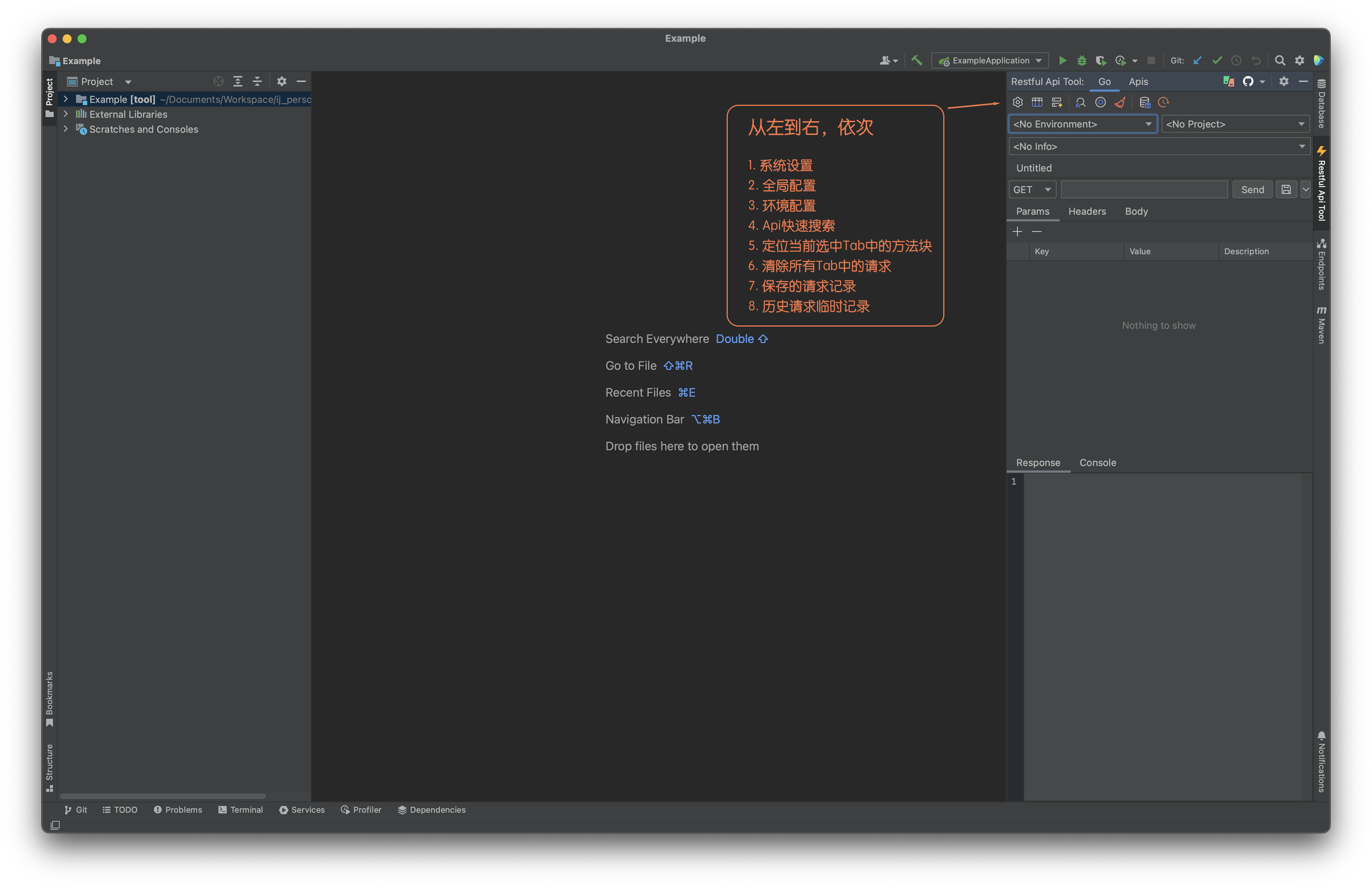View history request temporary records clock icon

(x=1163, y=102)
